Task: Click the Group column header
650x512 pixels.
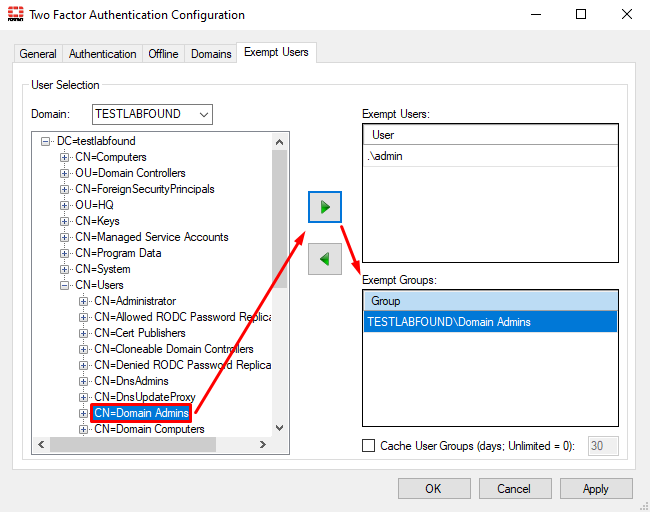Action: (490, 301)
